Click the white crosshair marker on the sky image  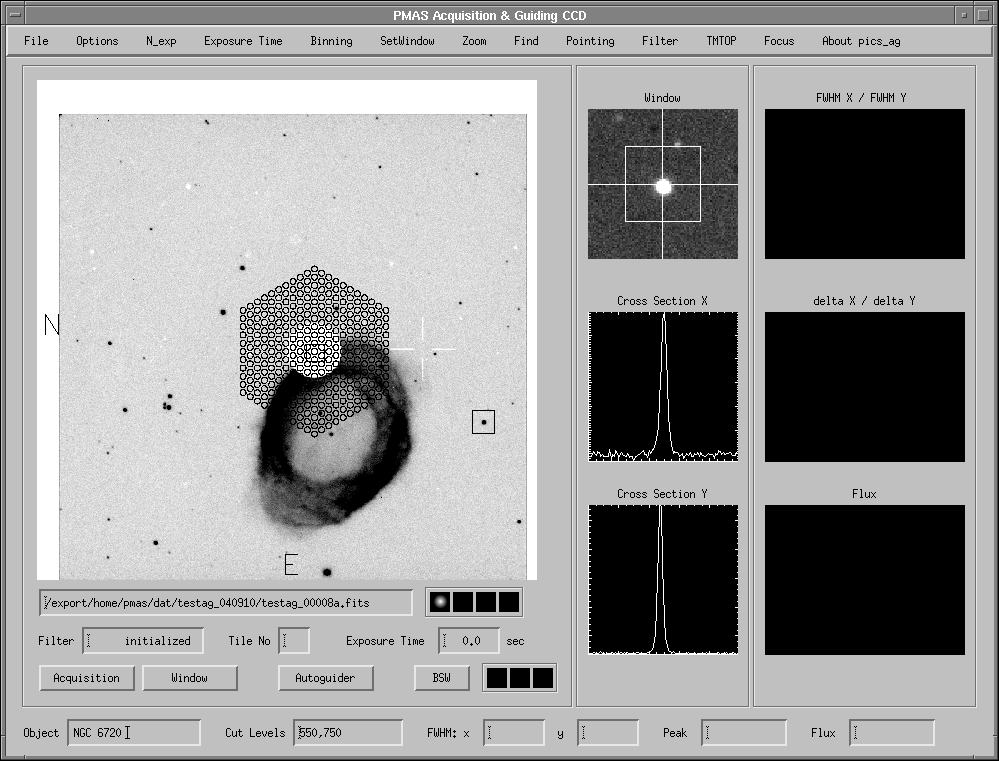point(422,349)
